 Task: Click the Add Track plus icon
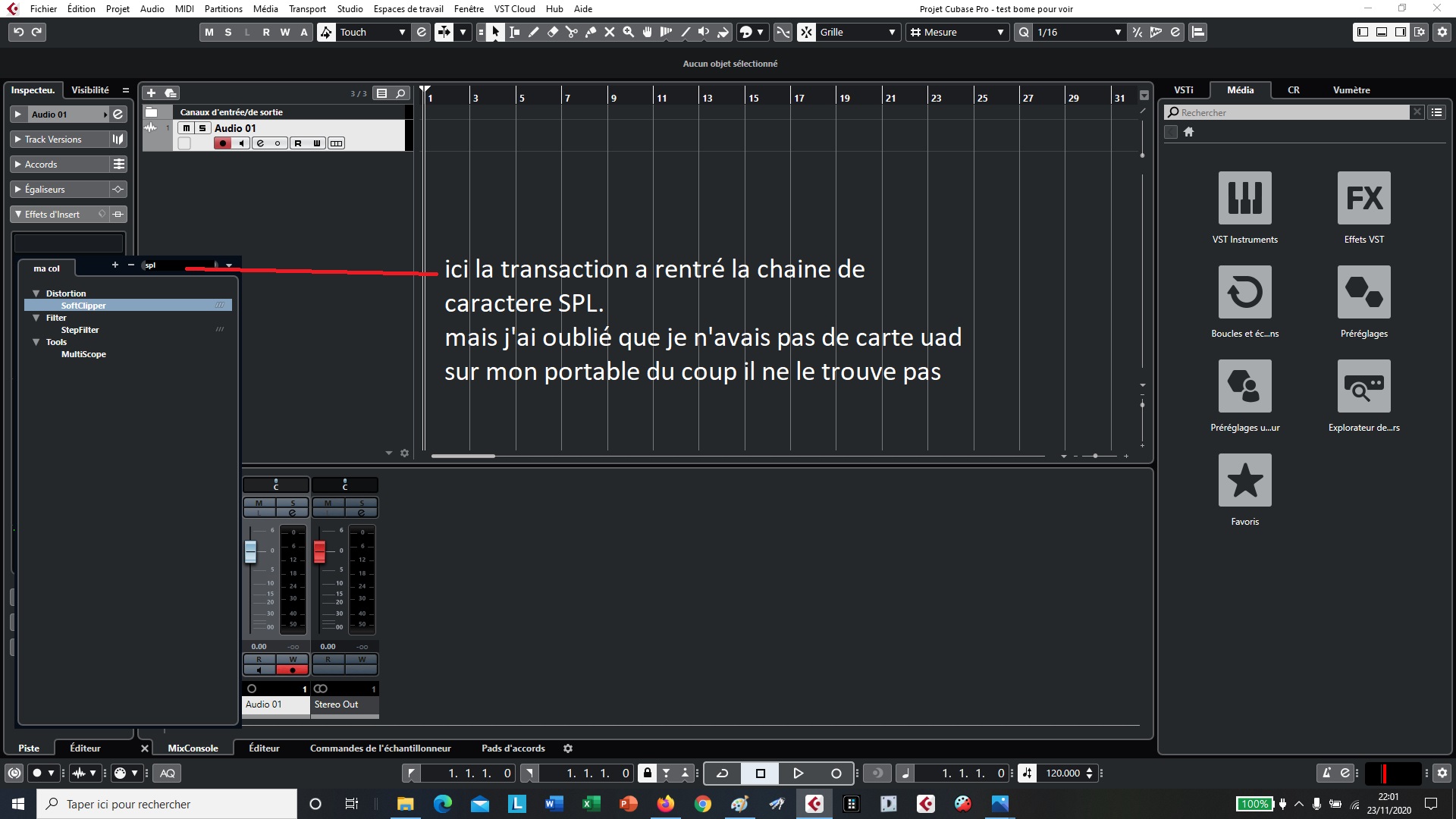151,93
